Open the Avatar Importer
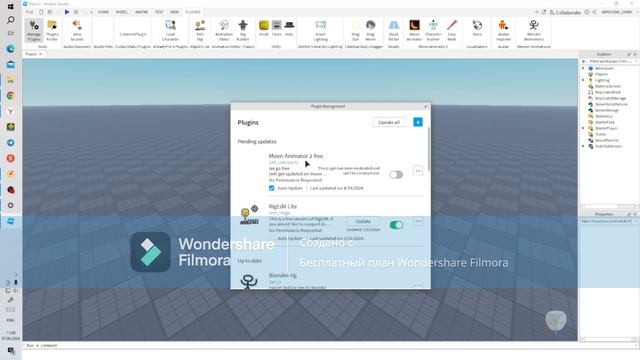Viewport: 640px width, 360px height. pyautogui.click(x=503, y=31)
